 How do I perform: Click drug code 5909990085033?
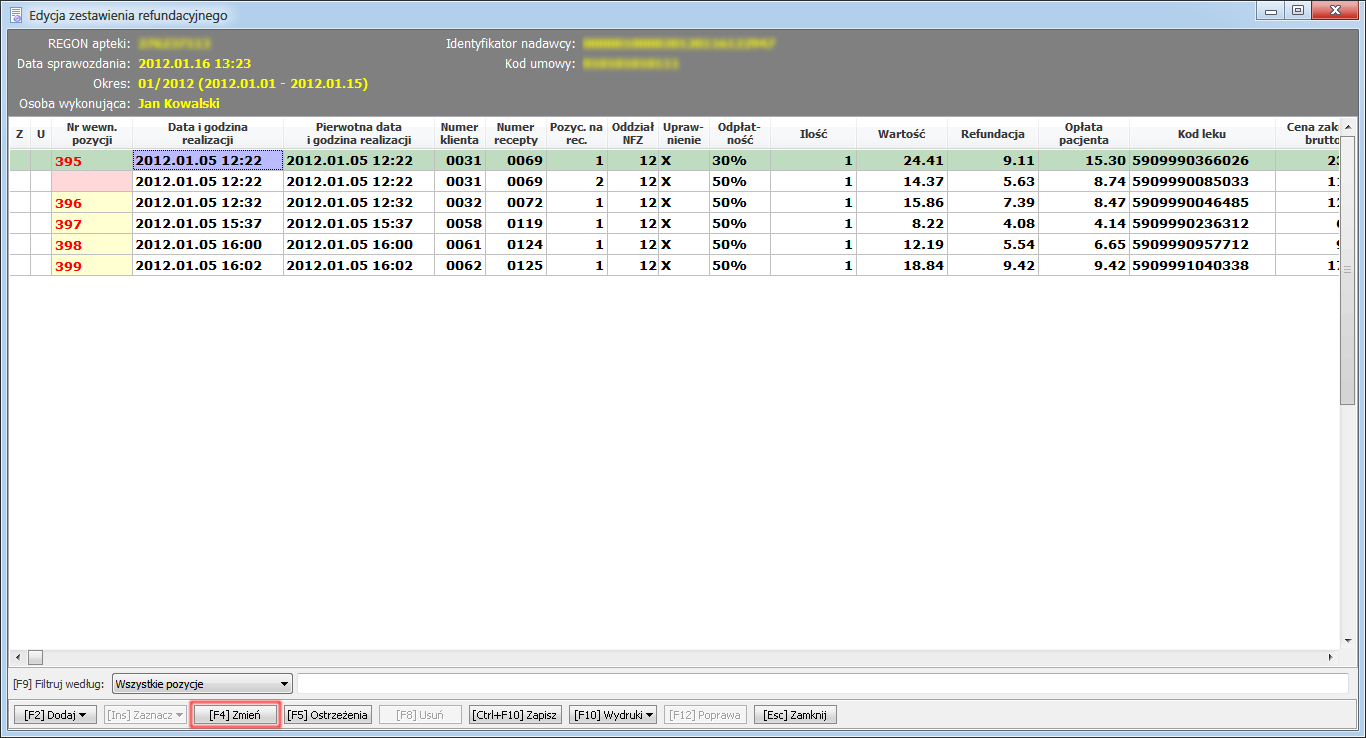[1202, 181]
